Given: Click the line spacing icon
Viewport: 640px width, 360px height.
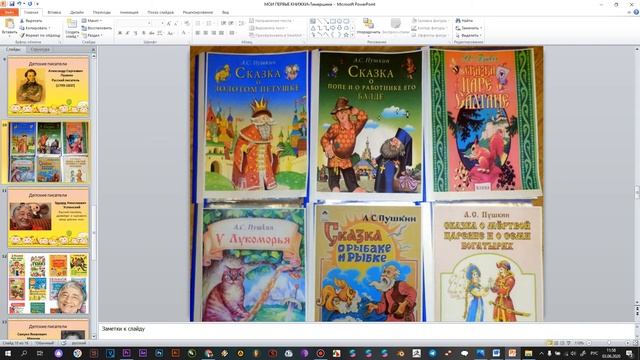Looking at the screenshot, I should (242, 23).
